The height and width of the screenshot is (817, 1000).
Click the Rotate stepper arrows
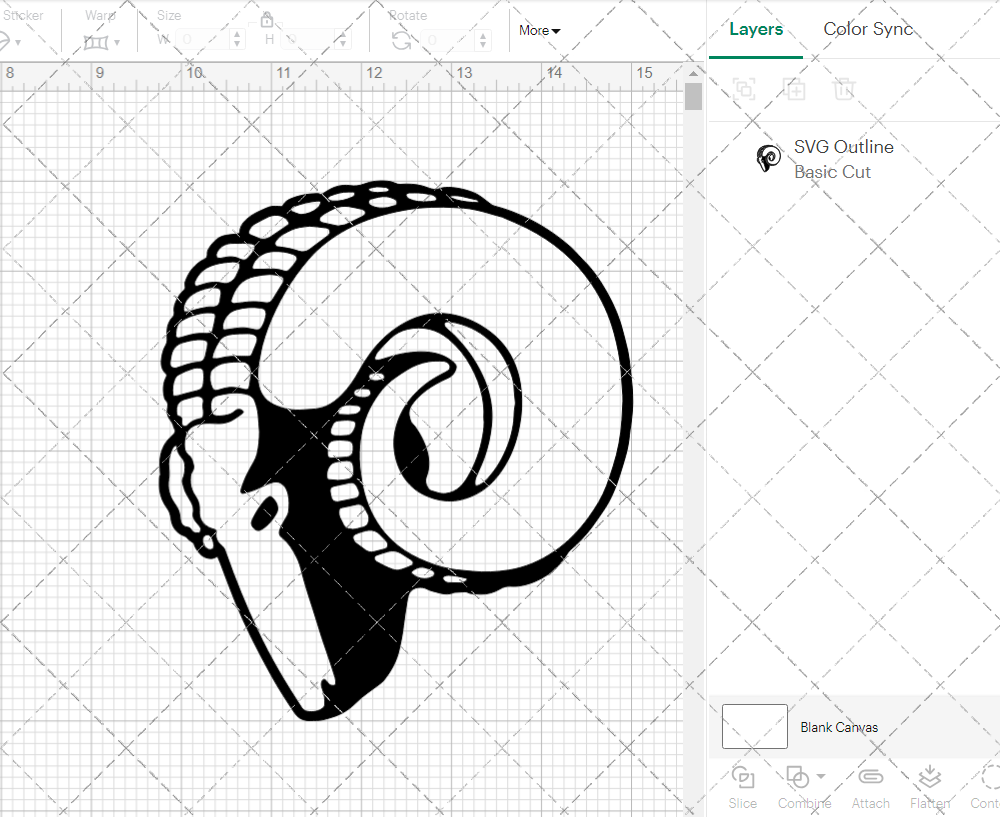[483, 40]
